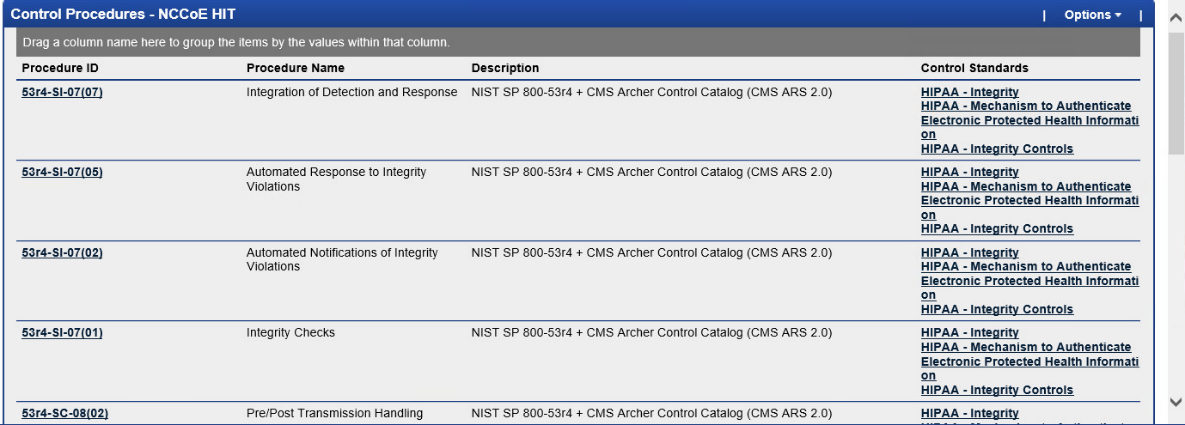
Task: Open HIPAA - Integrity Controls in first row
Action: [x=997, y=149]
